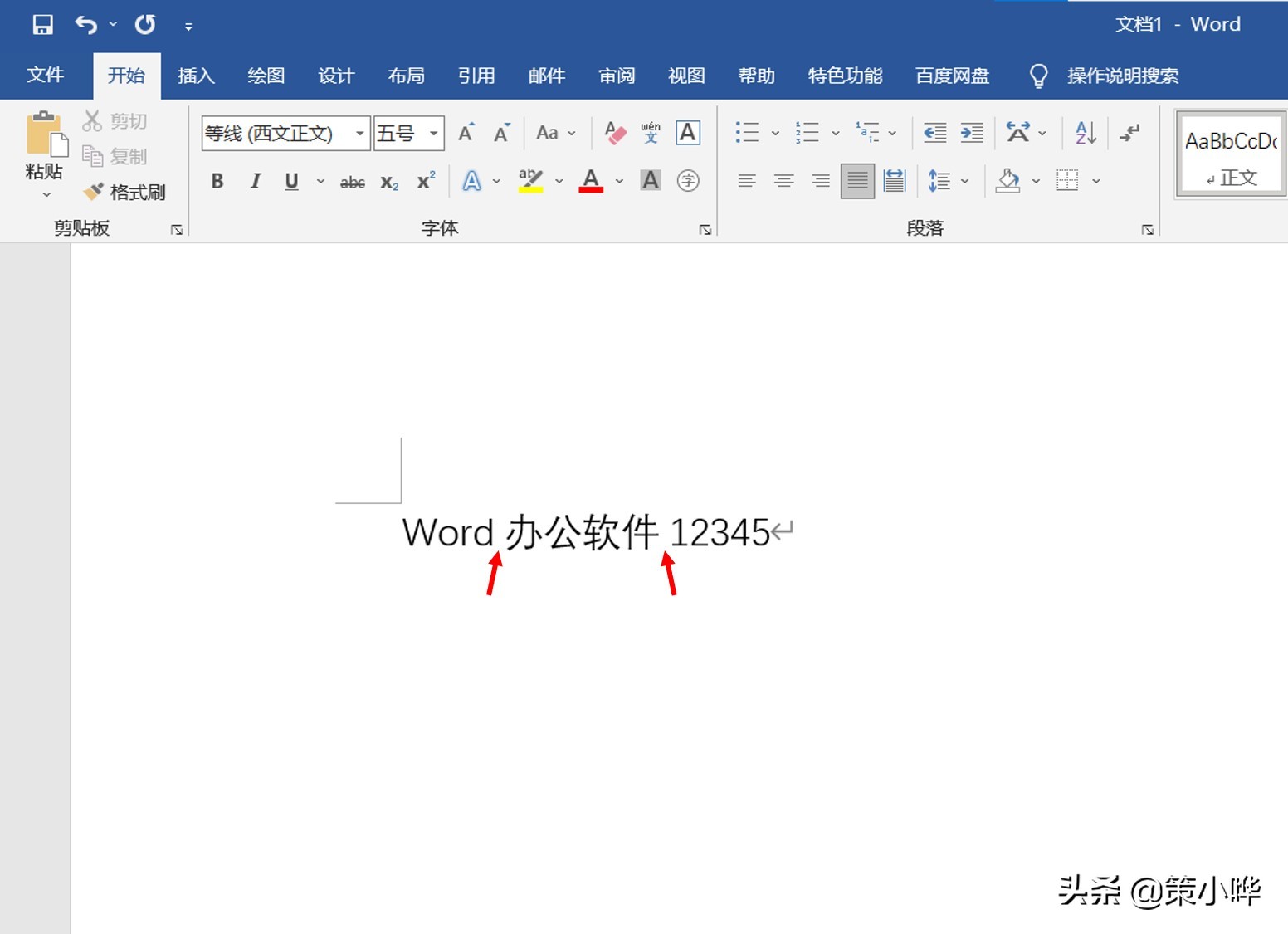Expand the 粘贴 paste options arrow
This screenshot has height=934, width=1288.
tap(46, 195)
